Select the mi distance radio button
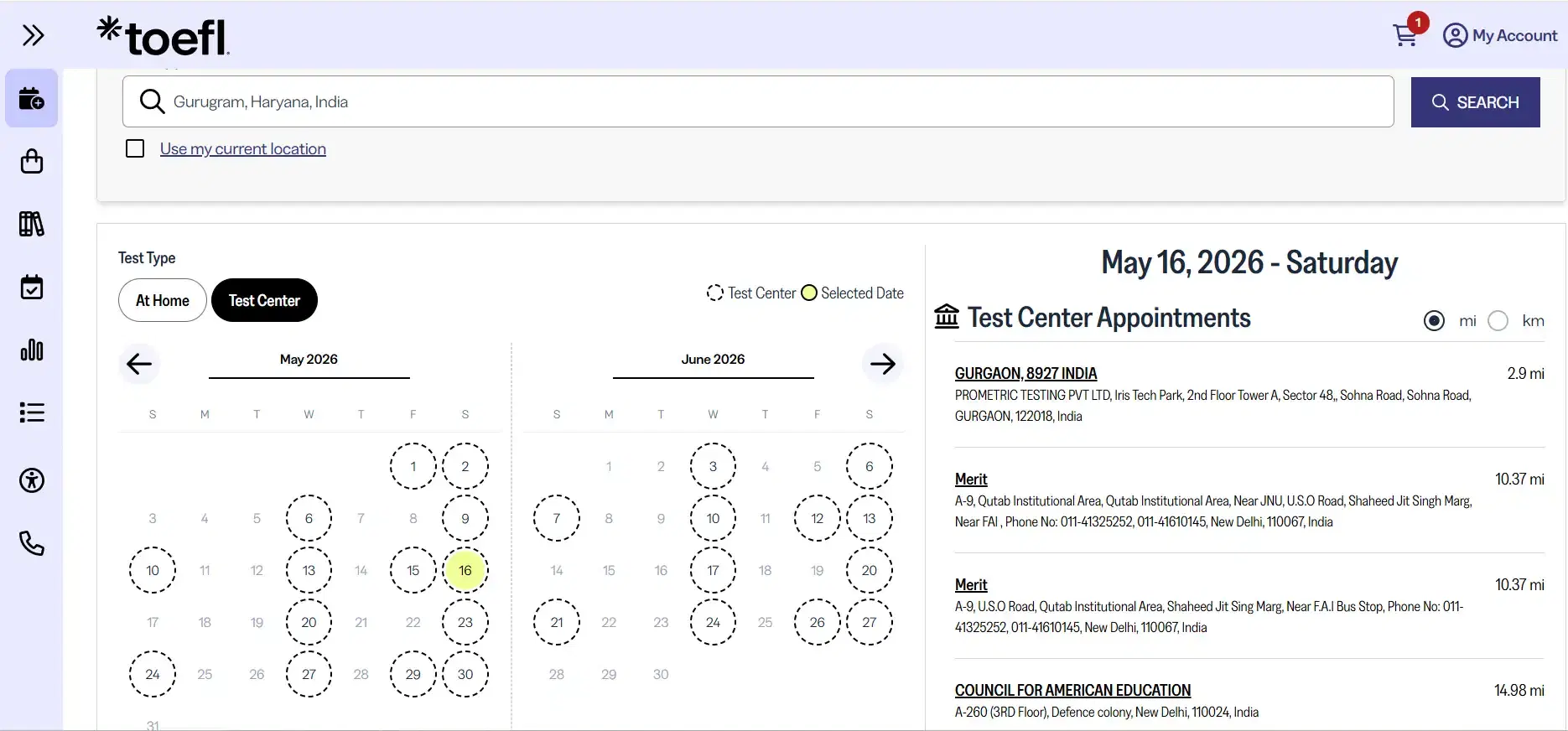The width and height of the screenshot is (1568, 731). [x=1434, y=321]
